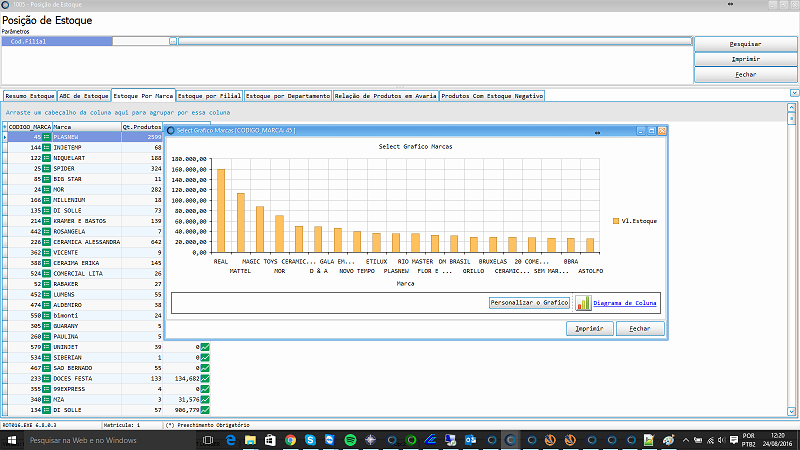The image size is (800, 450).
Task: Open the Estoque por Filial tab
Action: tap(209, 96)
